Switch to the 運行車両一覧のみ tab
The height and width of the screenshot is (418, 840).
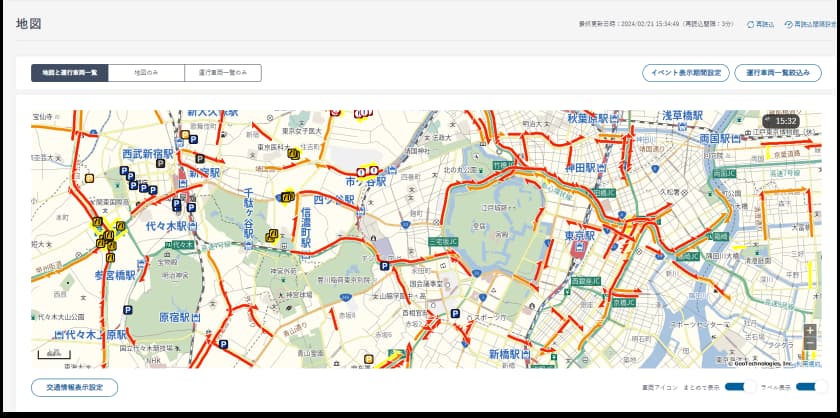click(x=223, y=73)
